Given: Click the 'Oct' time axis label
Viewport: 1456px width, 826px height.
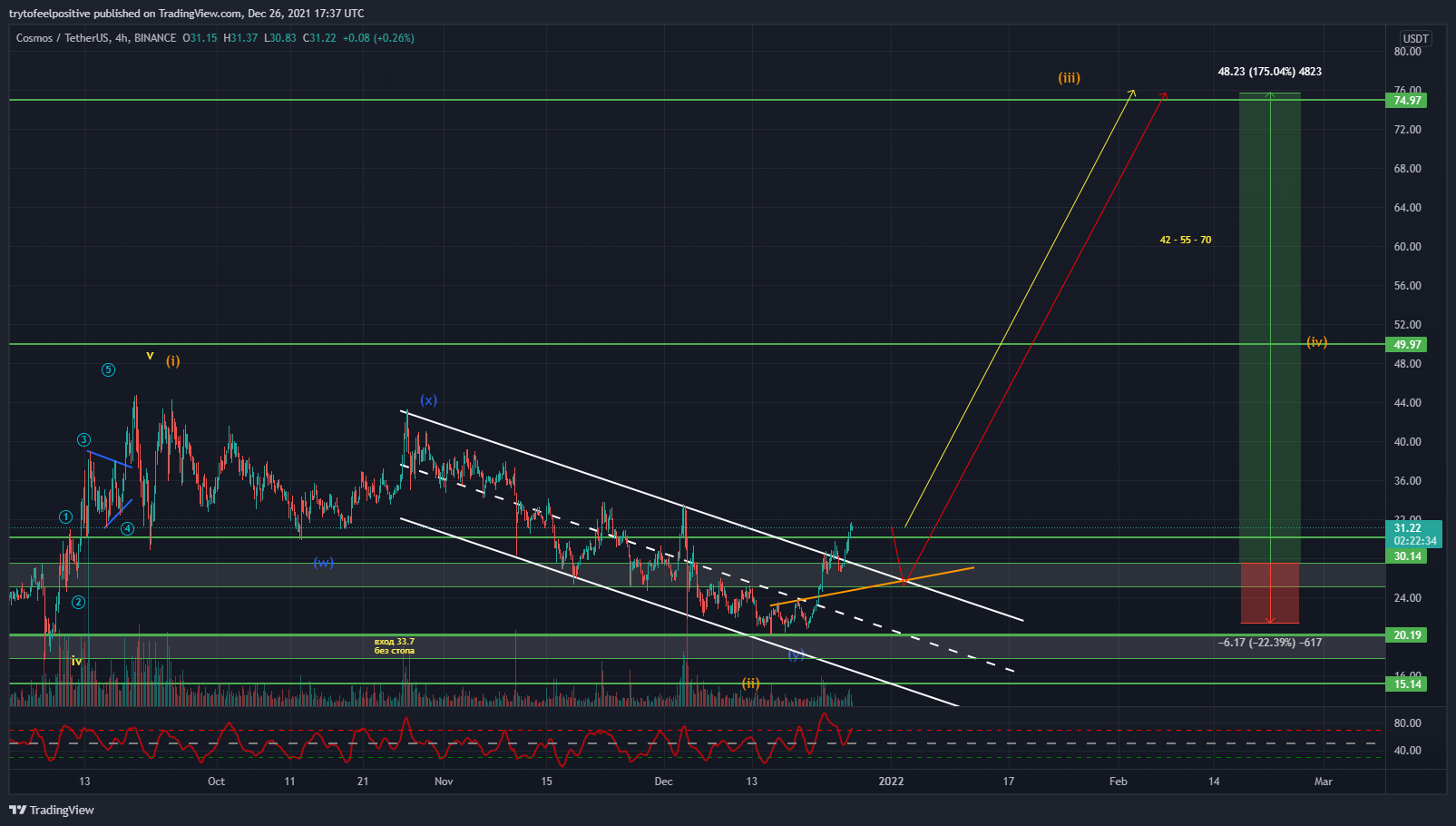Looking at the screenshot, I should pos(216,782).
